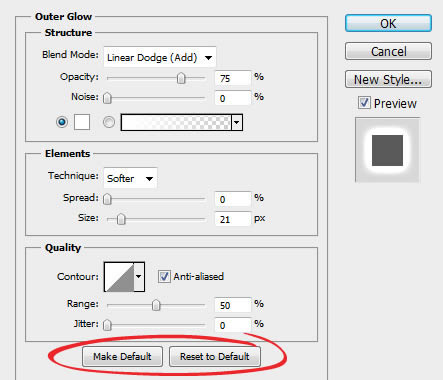Click the New Style button
443x380 pixels.
coord(388,79)
